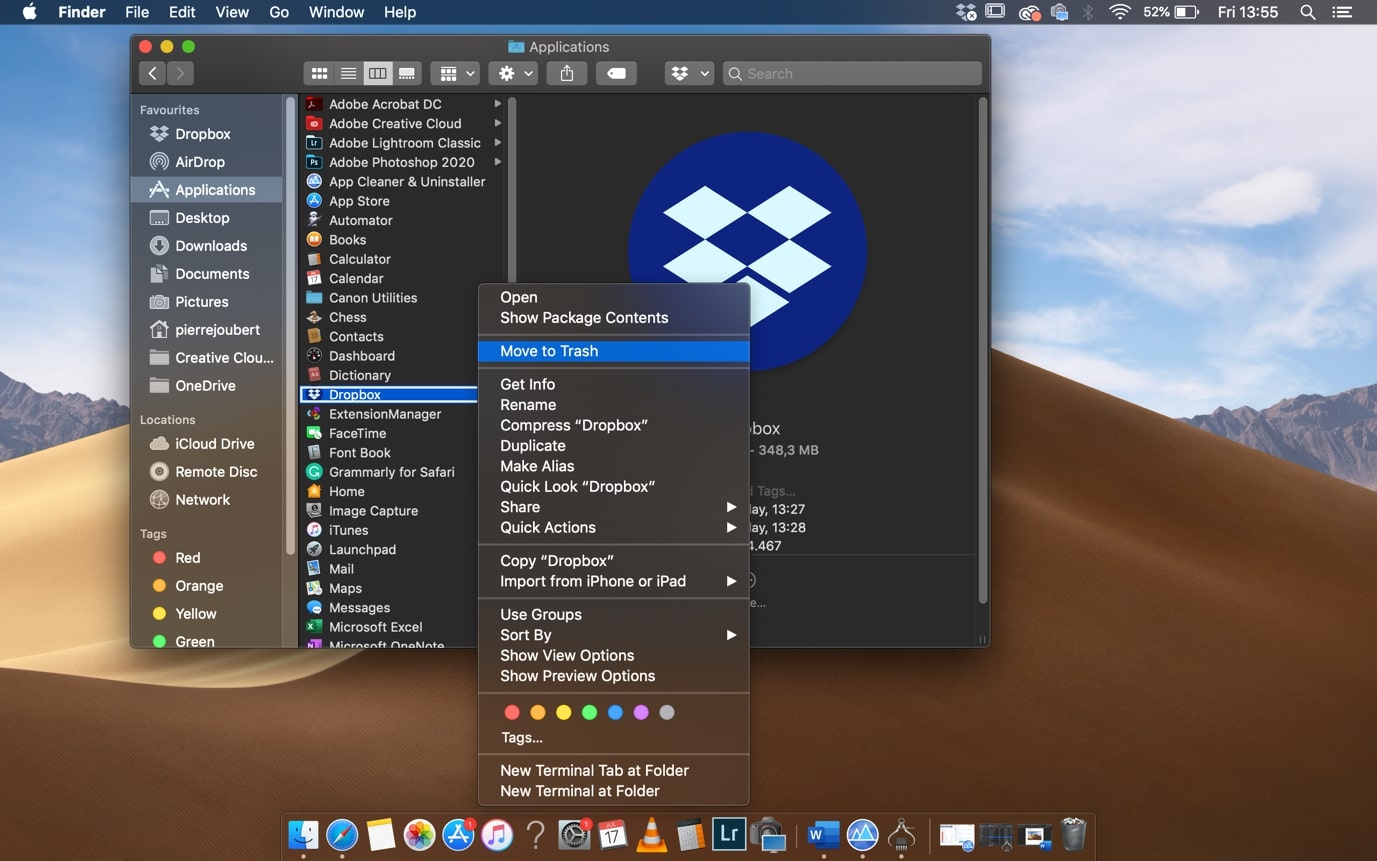Apply purple tag colour in context menu

pos(641,712)
